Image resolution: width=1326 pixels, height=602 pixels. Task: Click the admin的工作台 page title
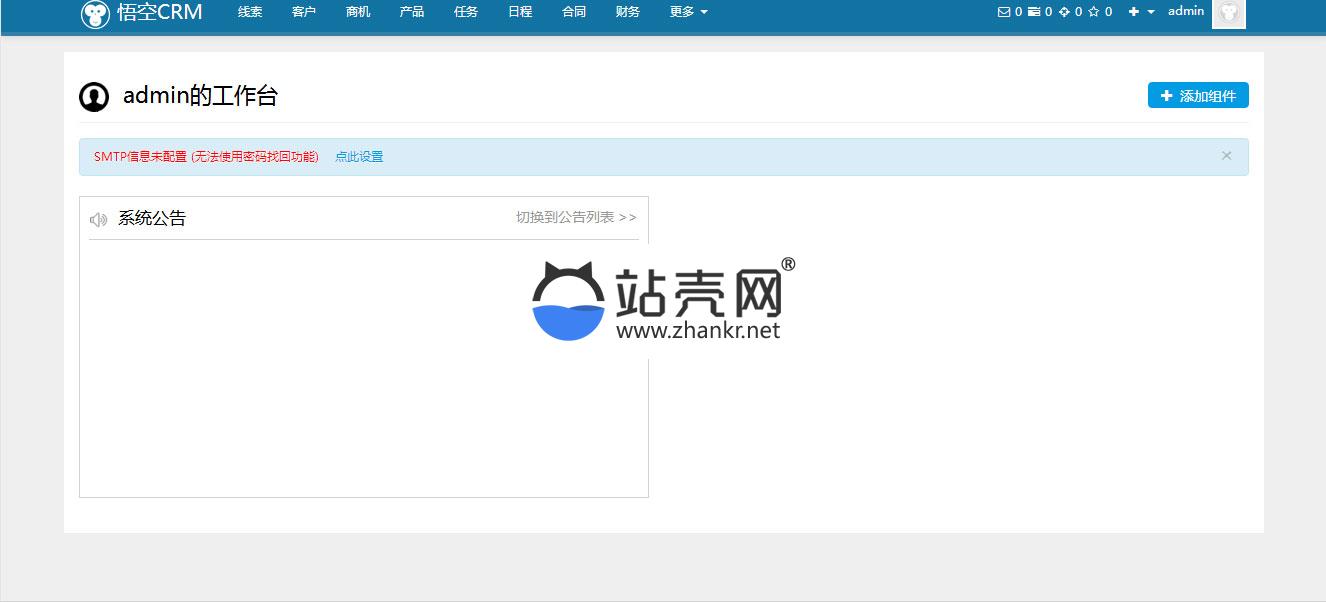pyautogui.click(x=200, y=96)
